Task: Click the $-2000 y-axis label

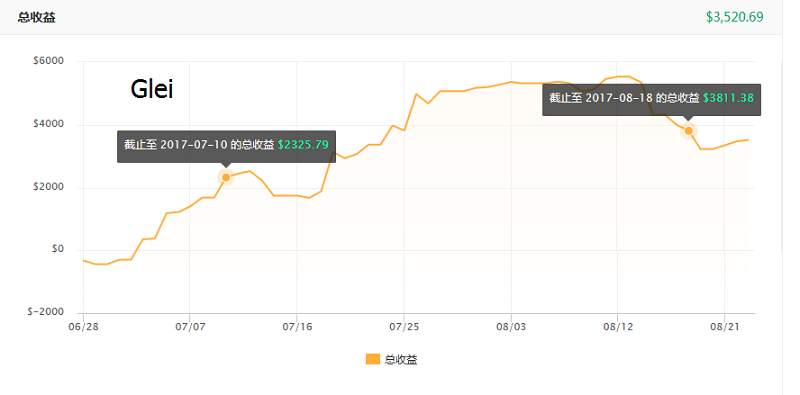Action: tap(46, 312)
